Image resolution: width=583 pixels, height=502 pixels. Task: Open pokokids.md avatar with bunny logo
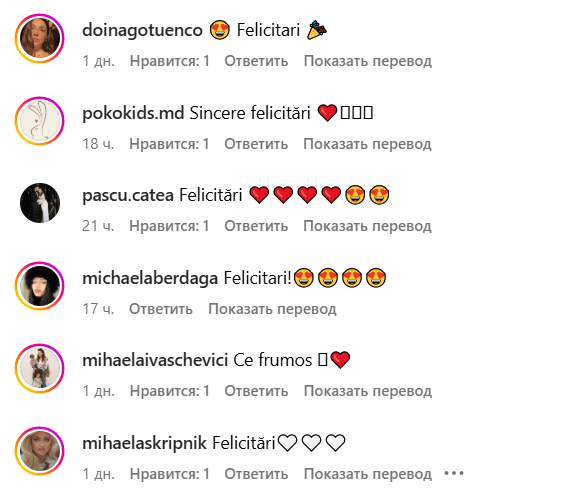pyautogui.click(x=40, y=121)
